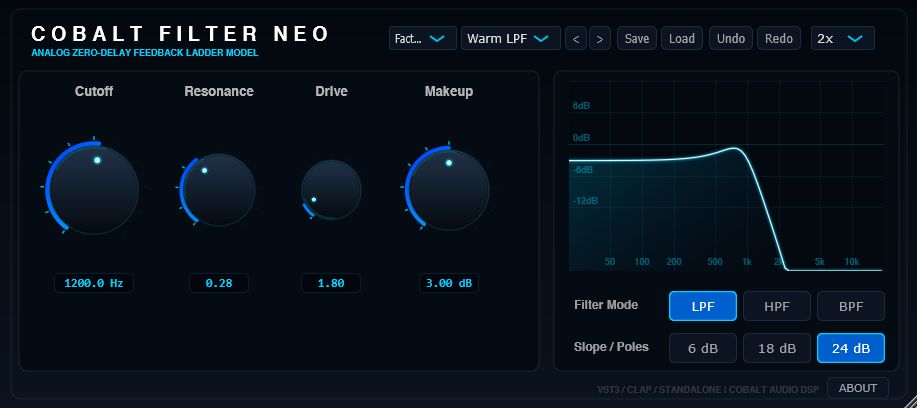Select BPF filter mode

pyautogui.click(x=851, y=306)
